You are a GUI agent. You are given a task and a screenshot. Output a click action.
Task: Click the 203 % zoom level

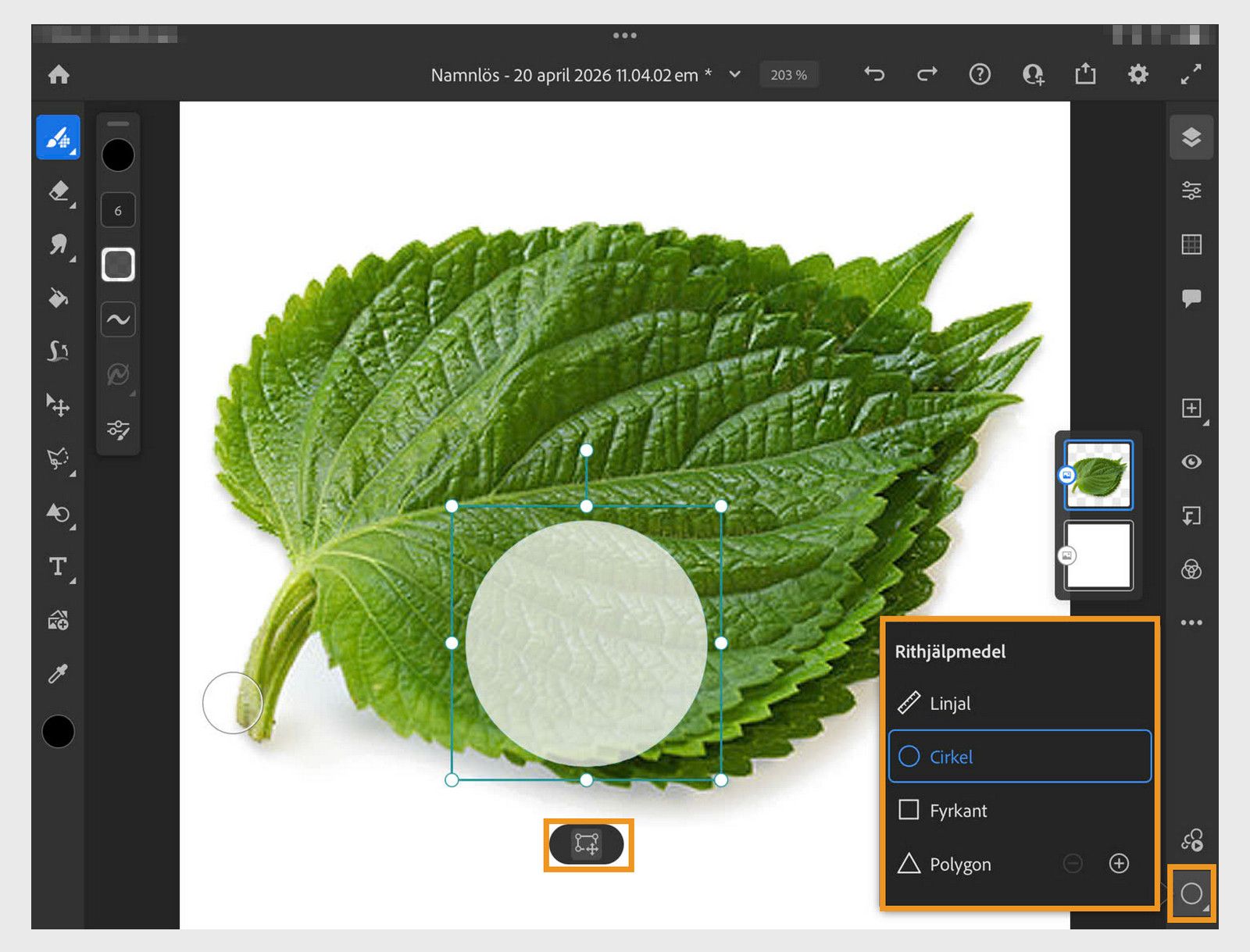pos(789,75)
